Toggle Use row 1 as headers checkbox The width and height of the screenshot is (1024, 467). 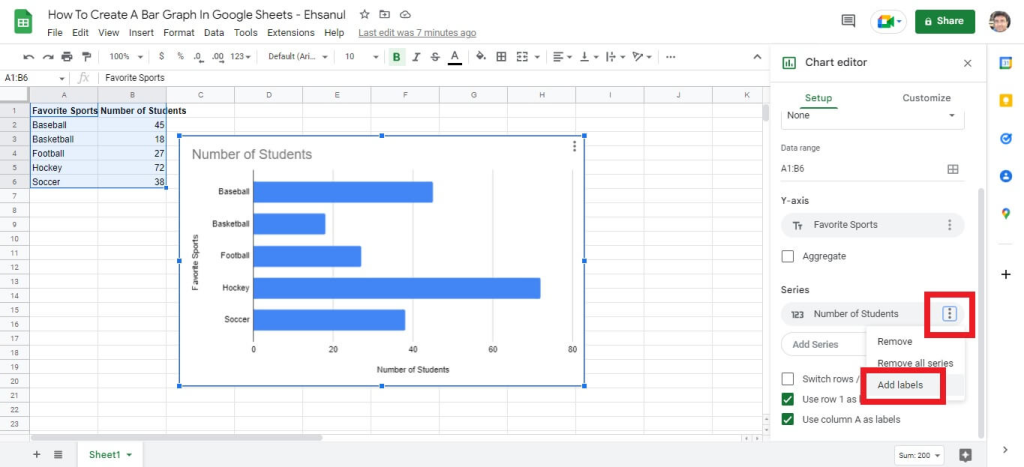coord(788,399)
